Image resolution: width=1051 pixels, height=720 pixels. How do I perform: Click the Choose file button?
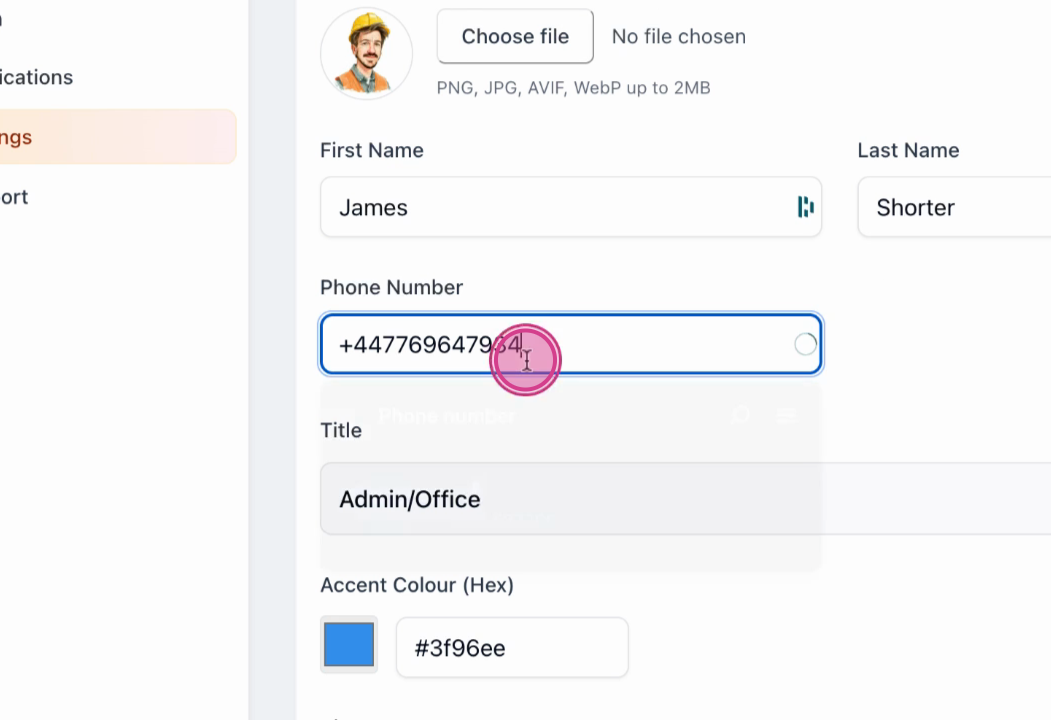click(515, 36)
